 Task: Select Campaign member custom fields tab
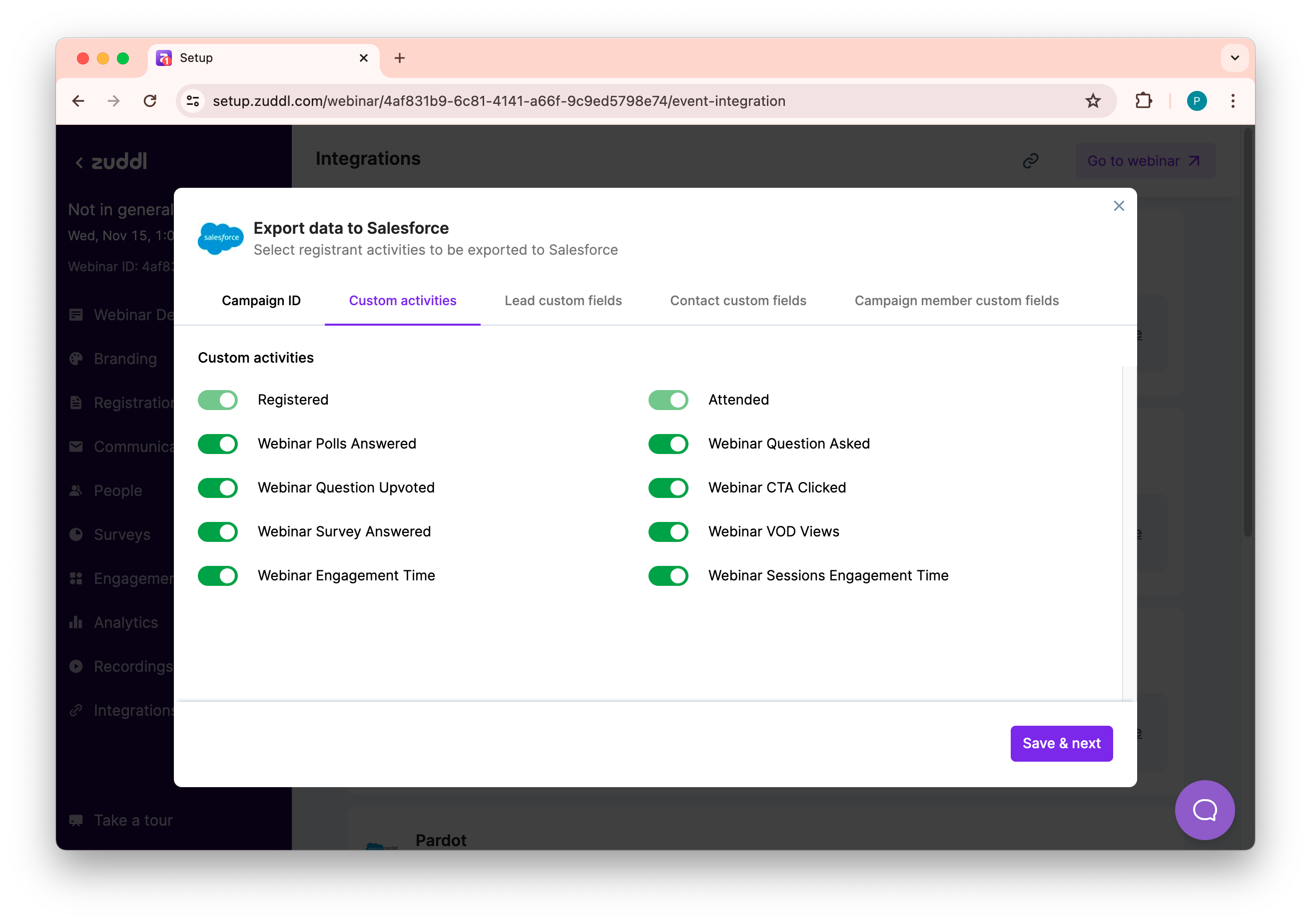tap(956, 301)
